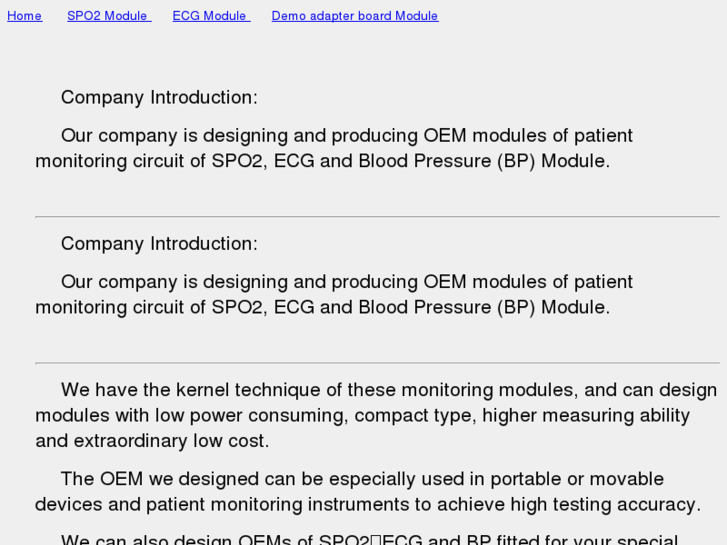Click the first horizontal divider line
Image resolution: width=727 pixels, height=545 pixels.
click(x=377, y=217)
